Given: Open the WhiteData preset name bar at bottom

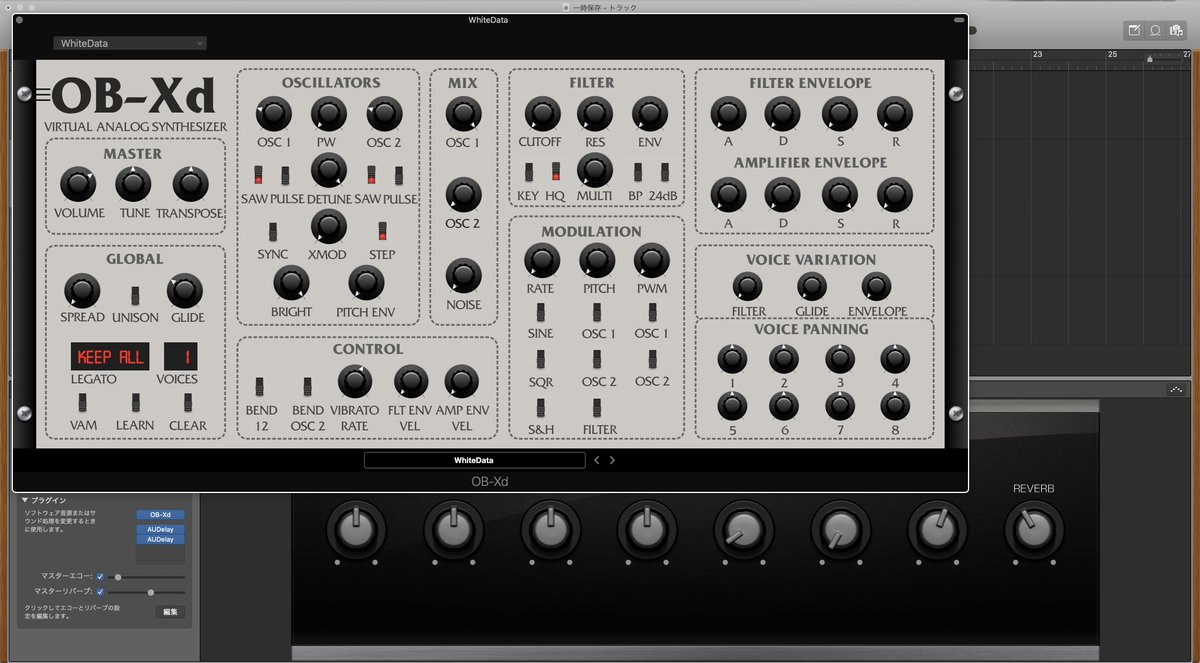Looking at the screenshot, I should point(474,460).
